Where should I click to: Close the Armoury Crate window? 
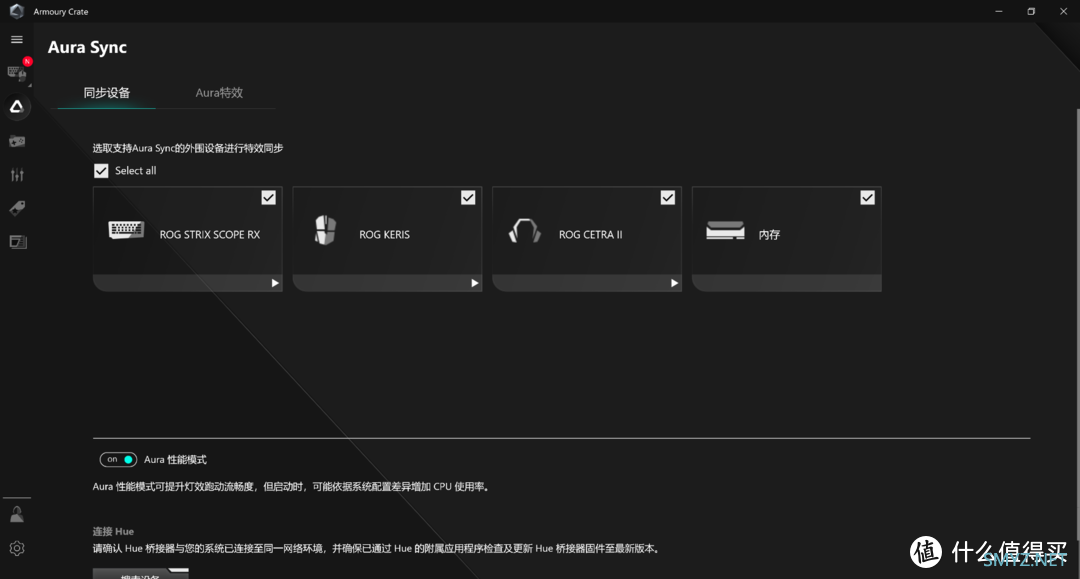click(1063, 11)
